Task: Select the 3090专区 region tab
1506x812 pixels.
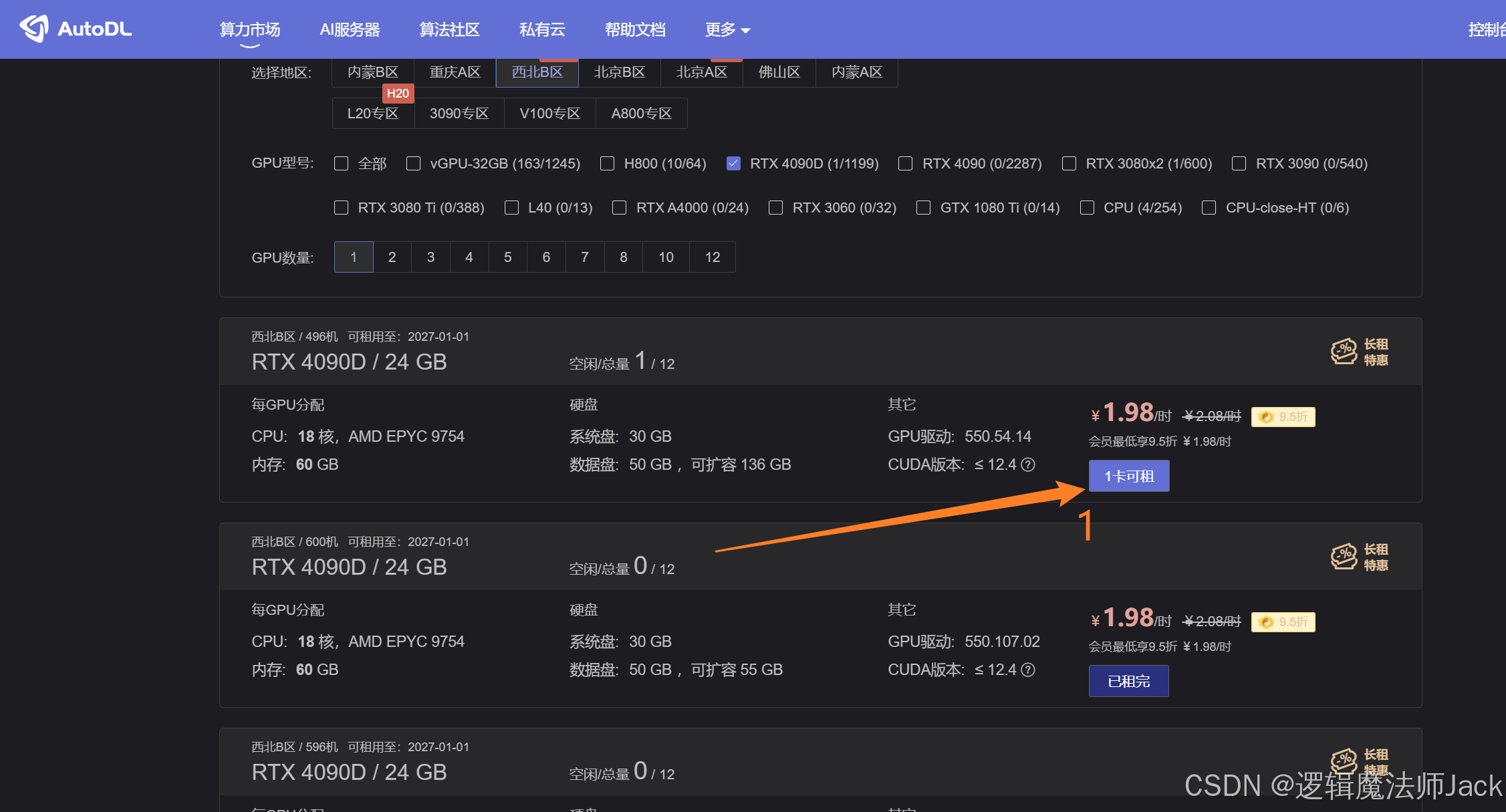Action: coord(459,114)
